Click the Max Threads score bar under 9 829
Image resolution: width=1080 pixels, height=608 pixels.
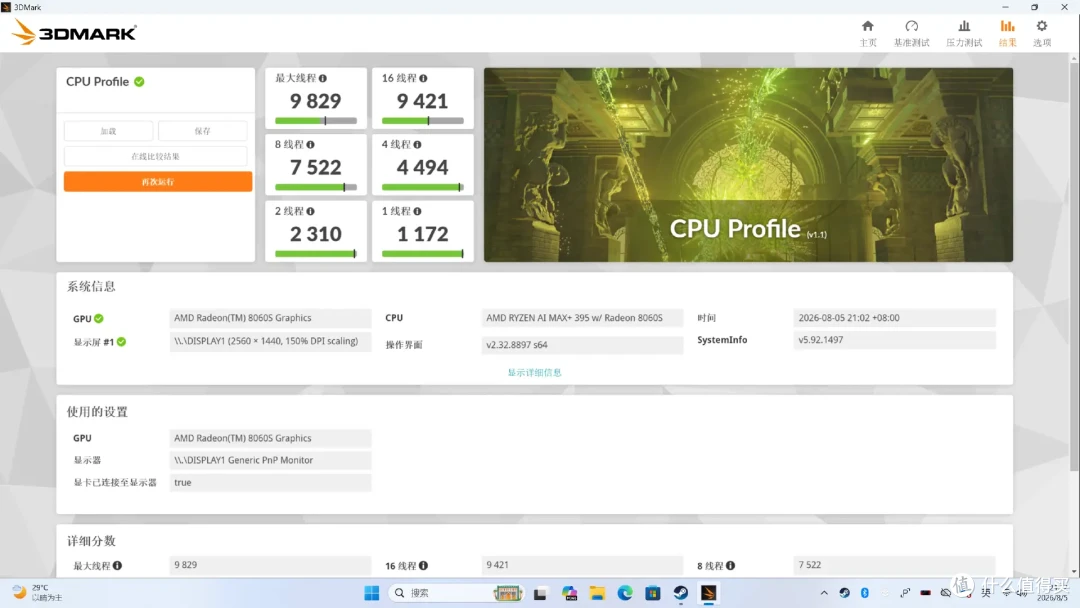315,120
